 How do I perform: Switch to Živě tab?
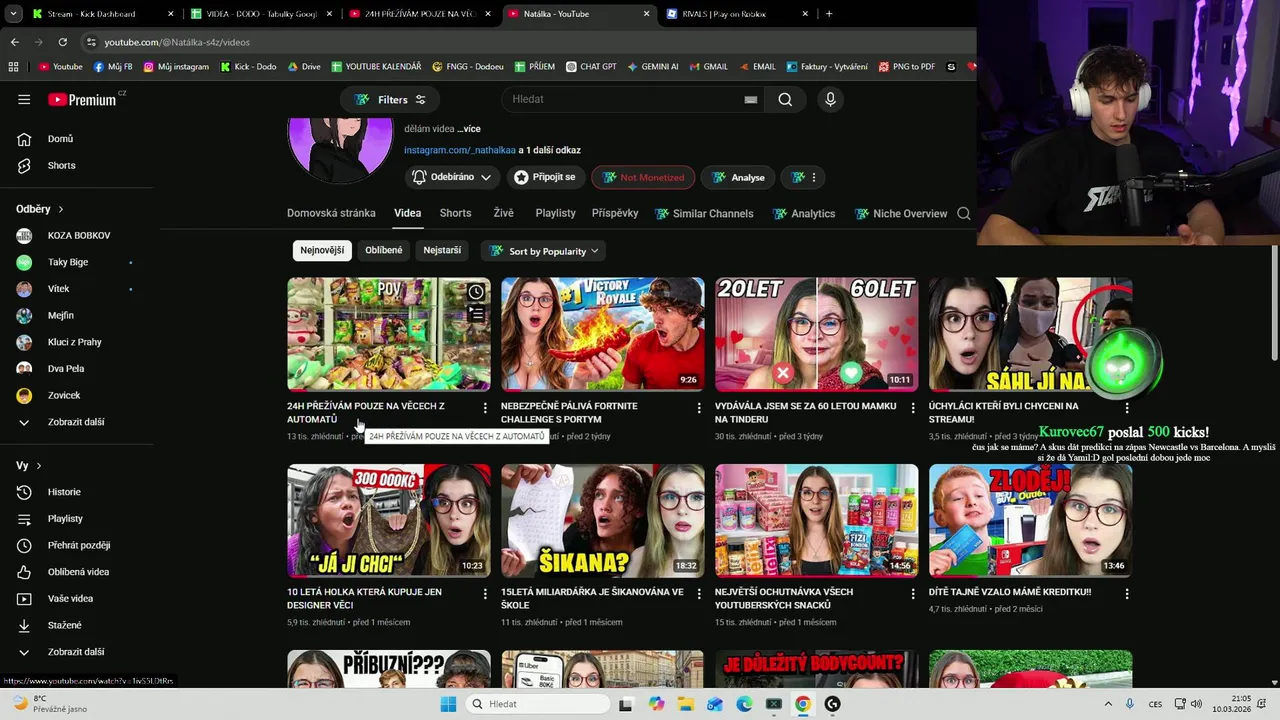[503, 213]
